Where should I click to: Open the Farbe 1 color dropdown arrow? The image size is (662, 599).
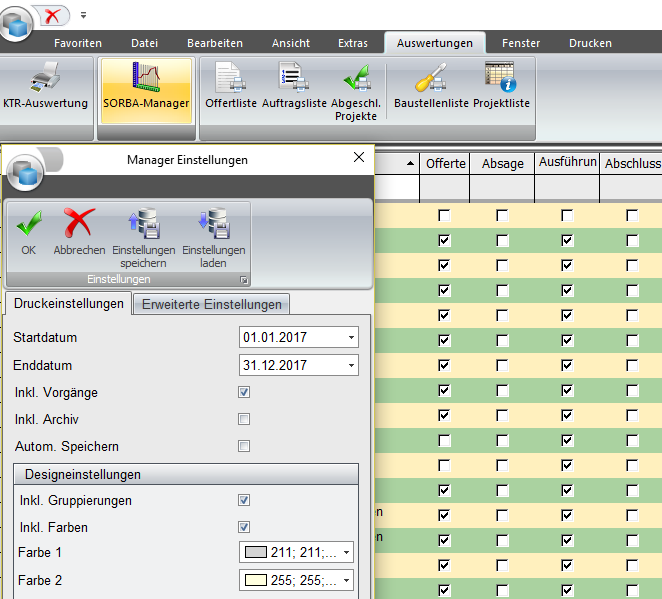[x=346, y=552]
